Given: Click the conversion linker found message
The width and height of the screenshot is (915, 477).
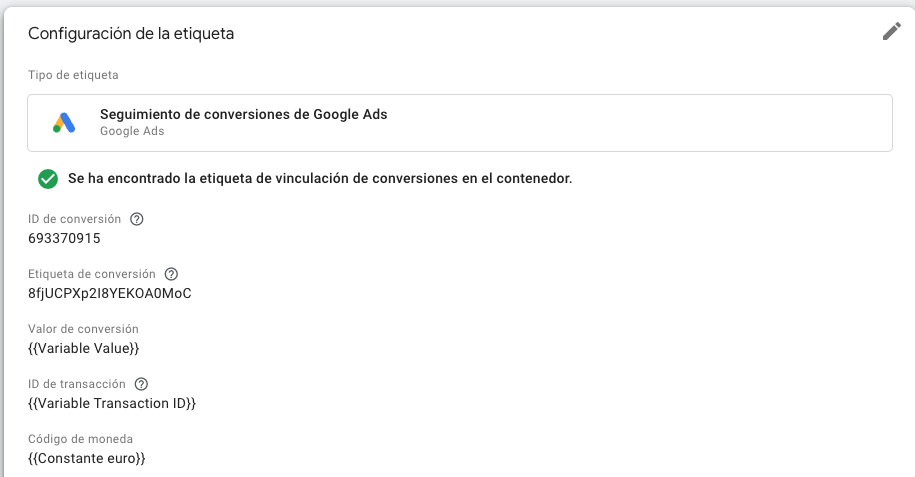Looking at the screenshot, I should click(x=320, y=178).
